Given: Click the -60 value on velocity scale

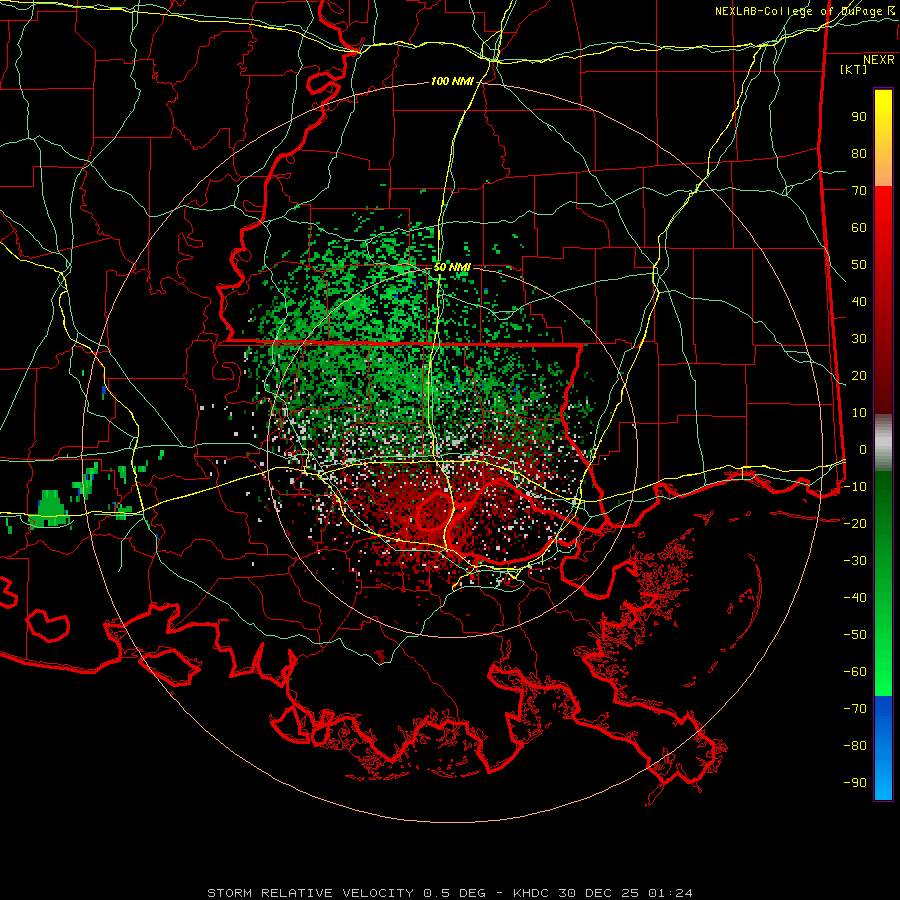Looking at the screenshot, I should click(855, 672).
